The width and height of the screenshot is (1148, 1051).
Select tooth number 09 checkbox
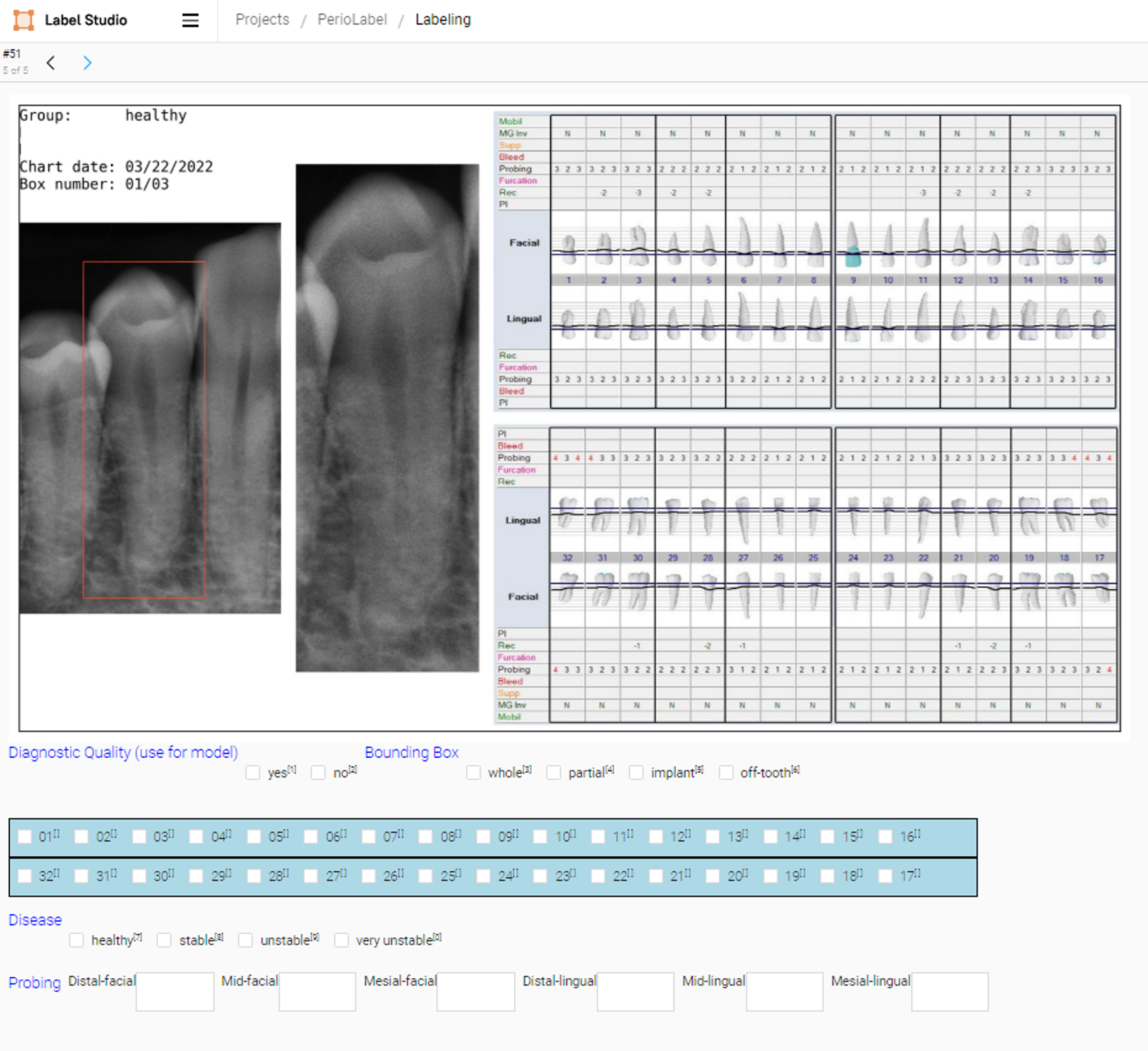click(x=483, y=836)
